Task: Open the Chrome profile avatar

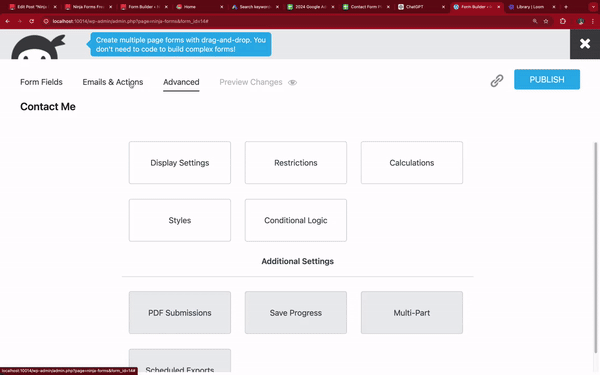Action: (581, 21)
